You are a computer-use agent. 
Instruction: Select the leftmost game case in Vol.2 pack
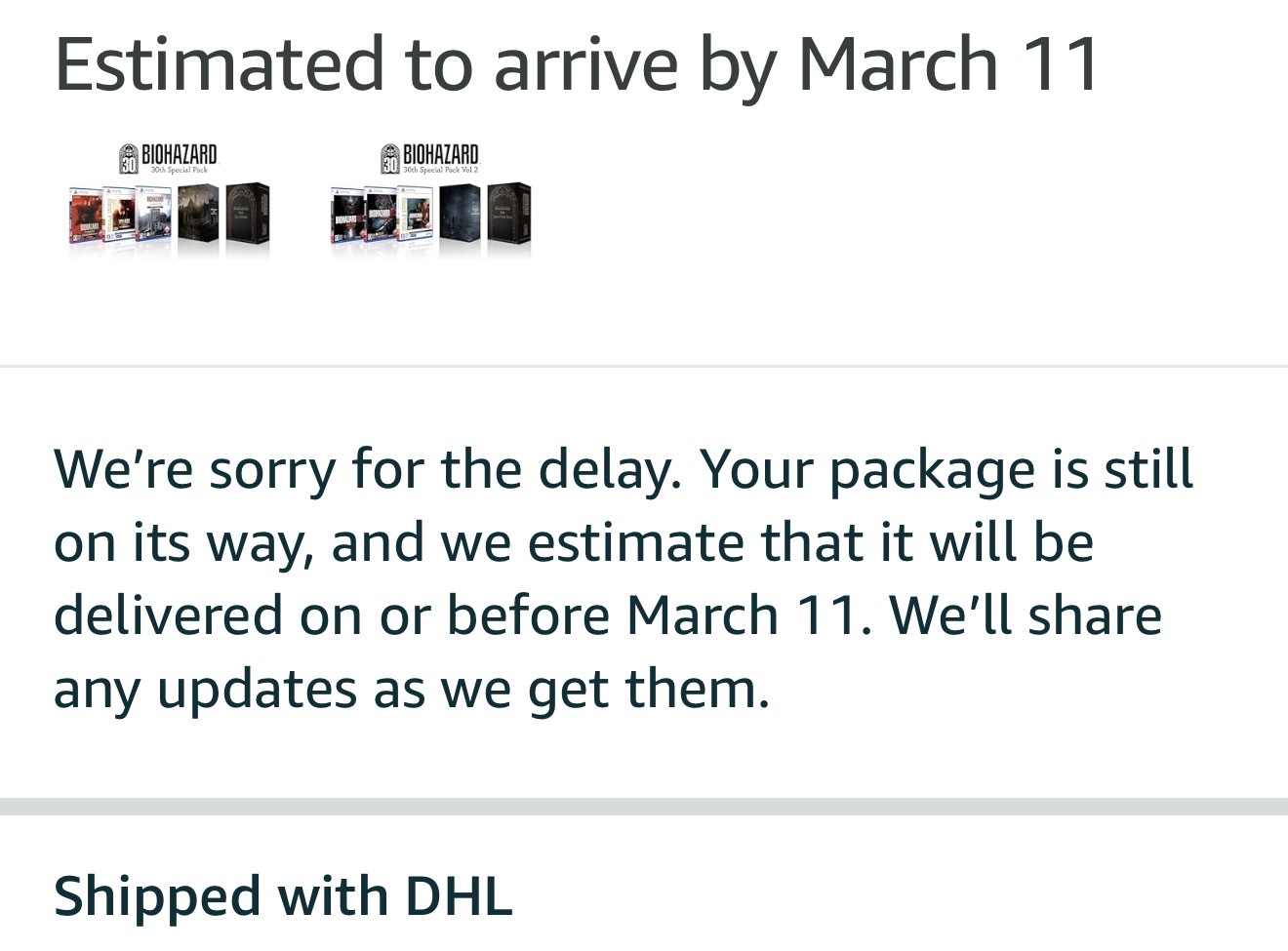tap(347, 216)
